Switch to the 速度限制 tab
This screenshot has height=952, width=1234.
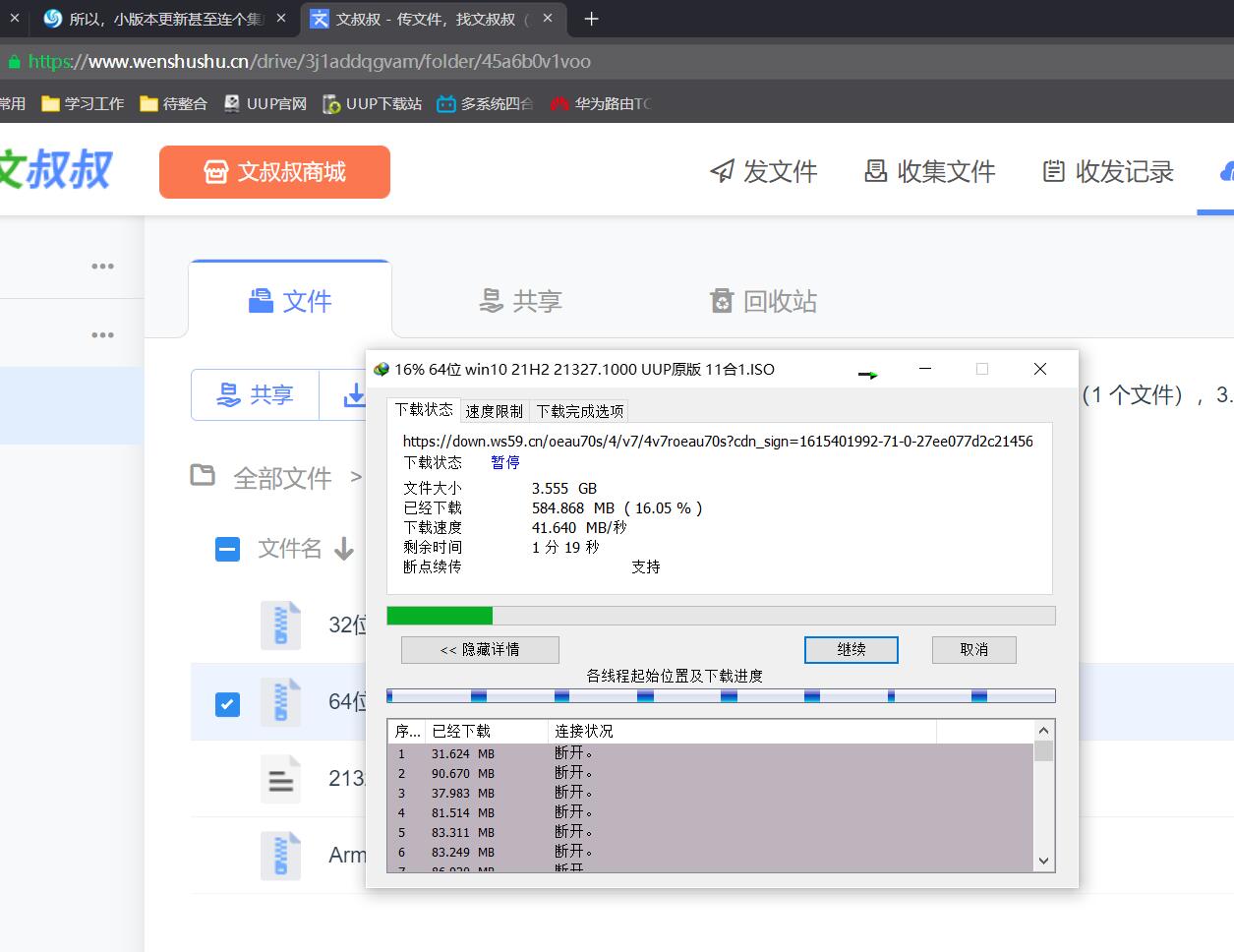point(495,410)
